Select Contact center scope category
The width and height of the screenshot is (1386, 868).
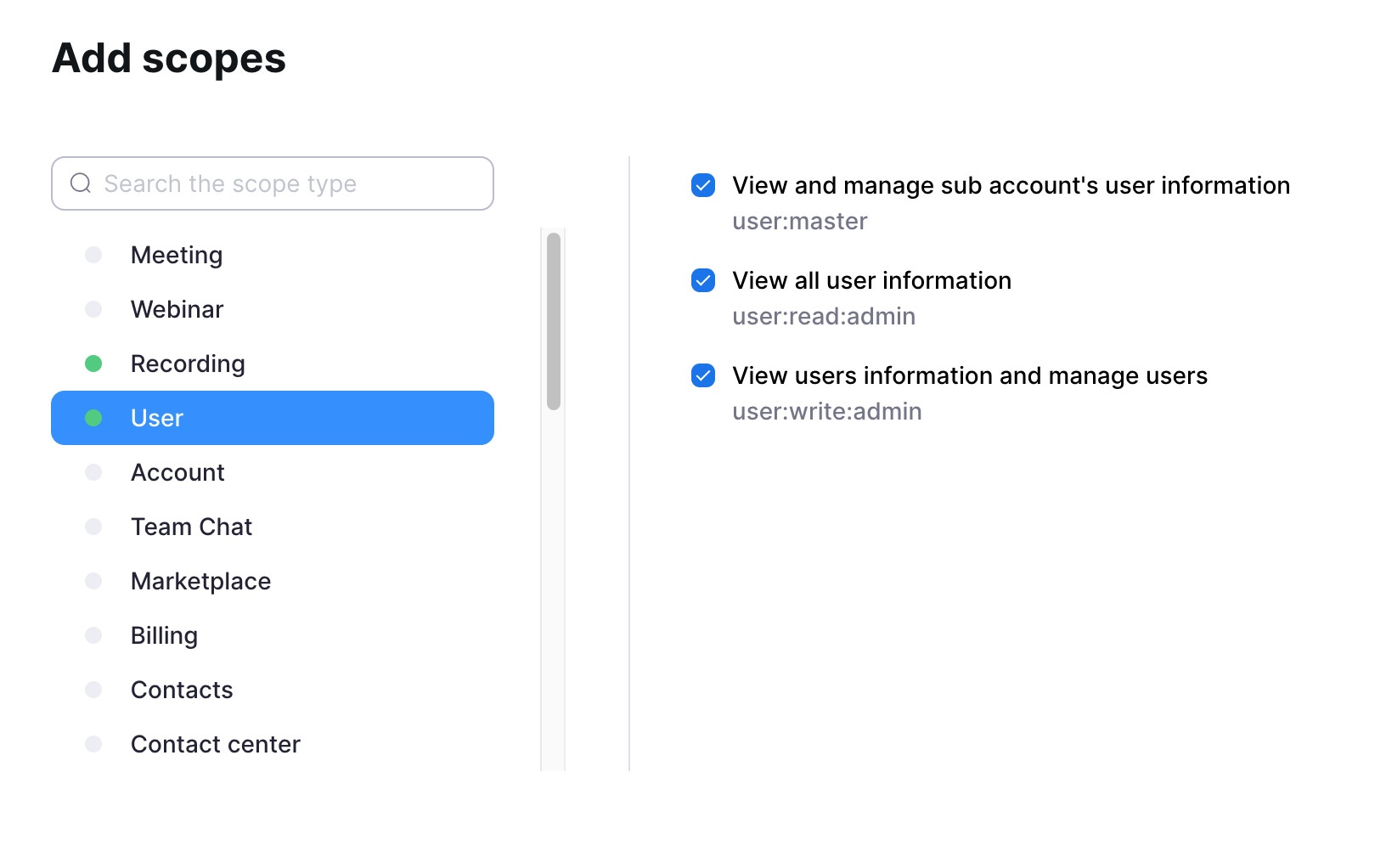pos(215,744)
